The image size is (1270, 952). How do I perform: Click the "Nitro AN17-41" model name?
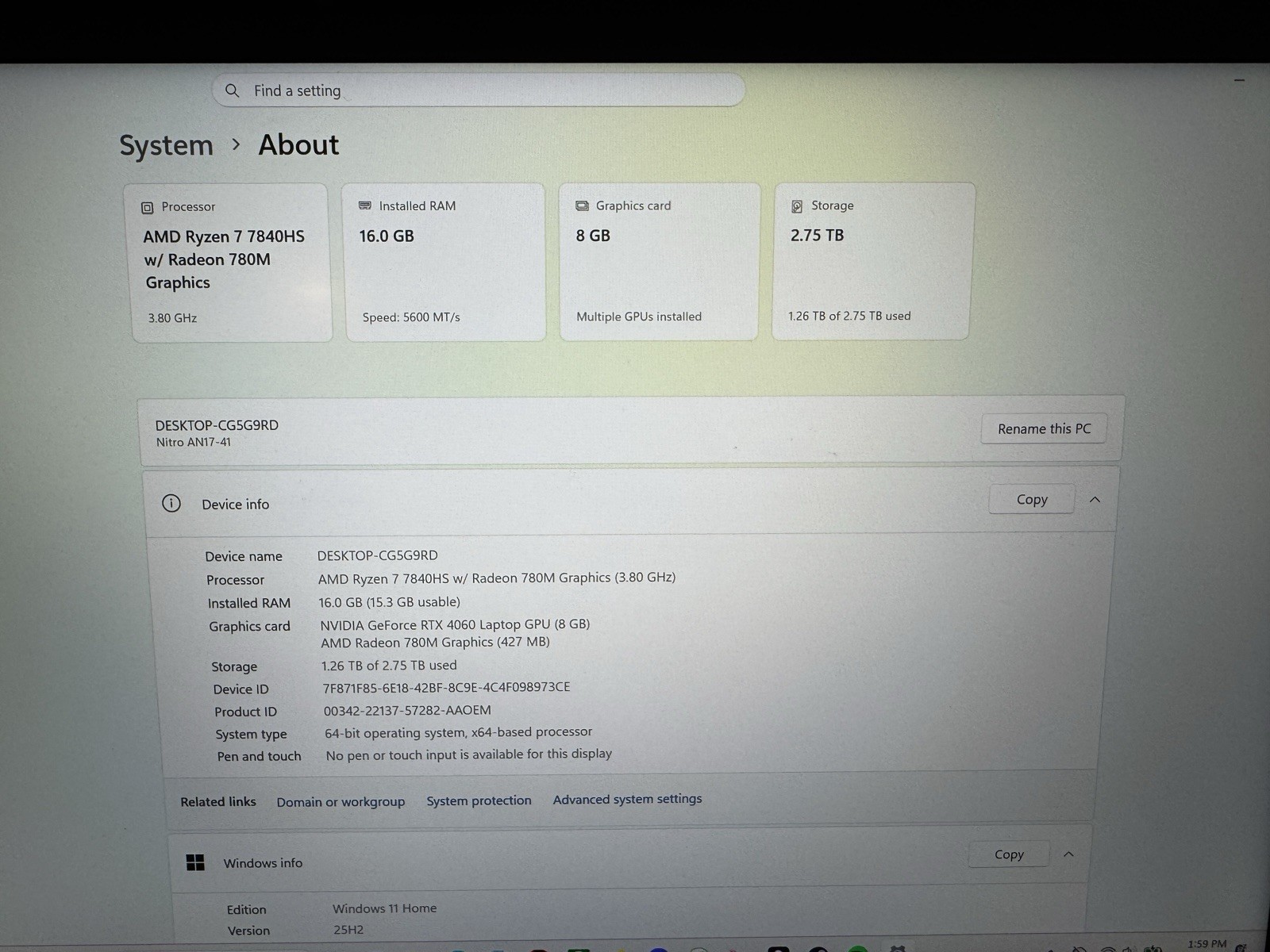tap(194, 442)
